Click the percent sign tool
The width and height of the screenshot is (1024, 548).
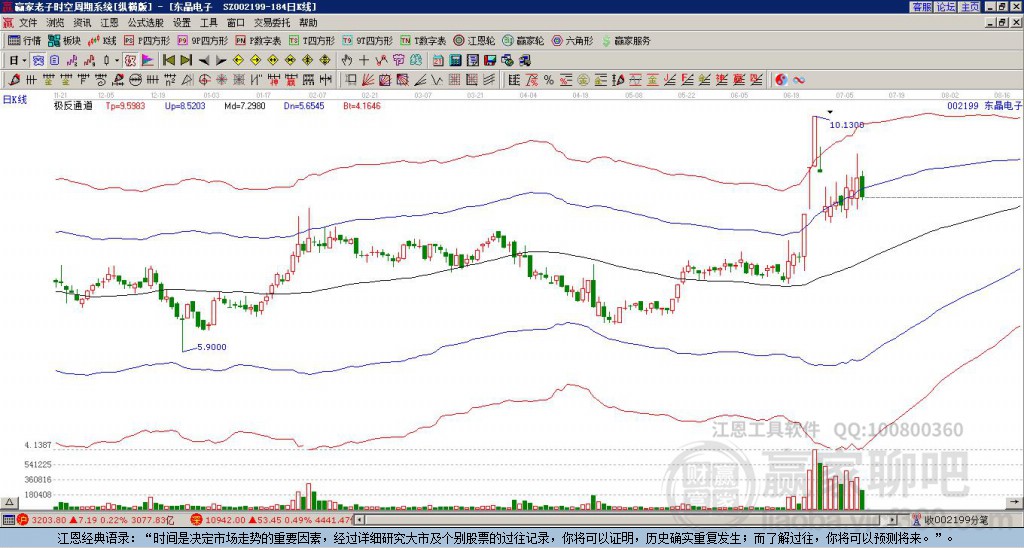point(549,80)
